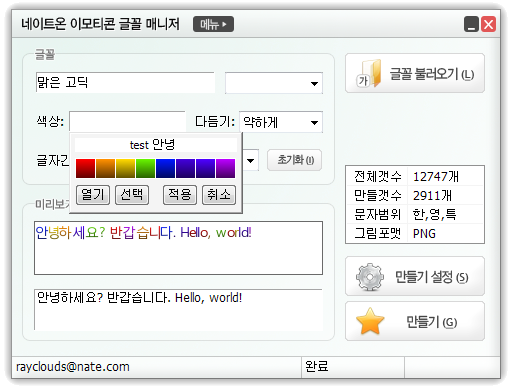511x388 pixels.
Task: Minimize the 네이트온 이모티콘 글꼴 매니저 window
Action: (x=471, y=24)
